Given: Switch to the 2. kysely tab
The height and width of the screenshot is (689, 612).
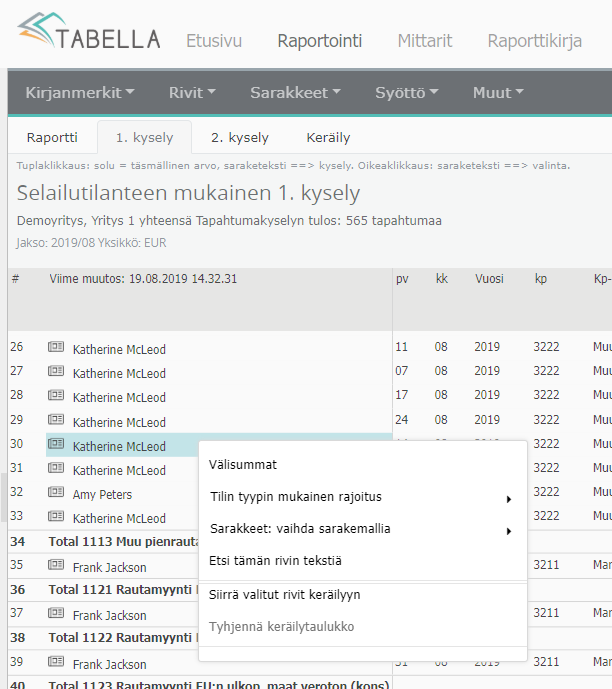Looking at the screenshot, I should pyautogui.click(x=240, y=138).
